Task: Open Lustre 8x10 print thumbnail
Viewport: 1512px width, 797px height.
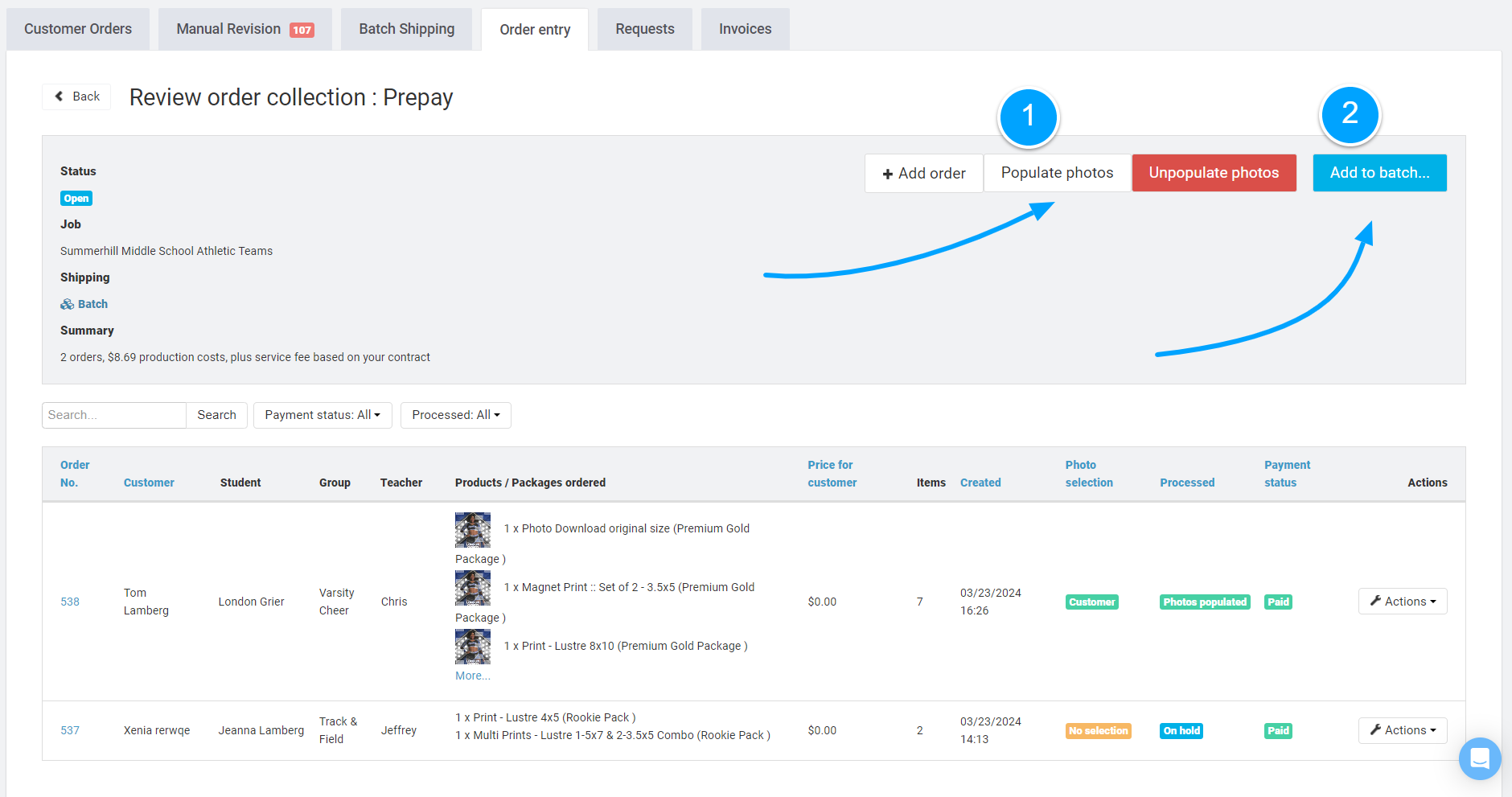Action: [x=473, y=647]
